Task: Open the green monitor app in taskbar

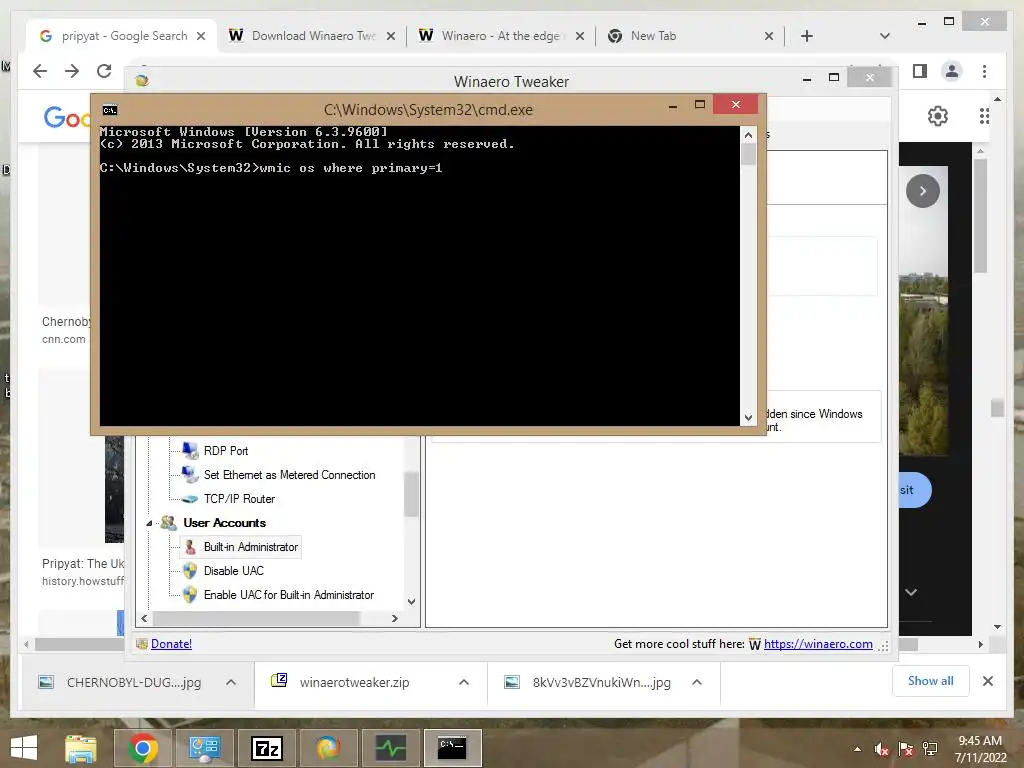Action: pos(391,748)
